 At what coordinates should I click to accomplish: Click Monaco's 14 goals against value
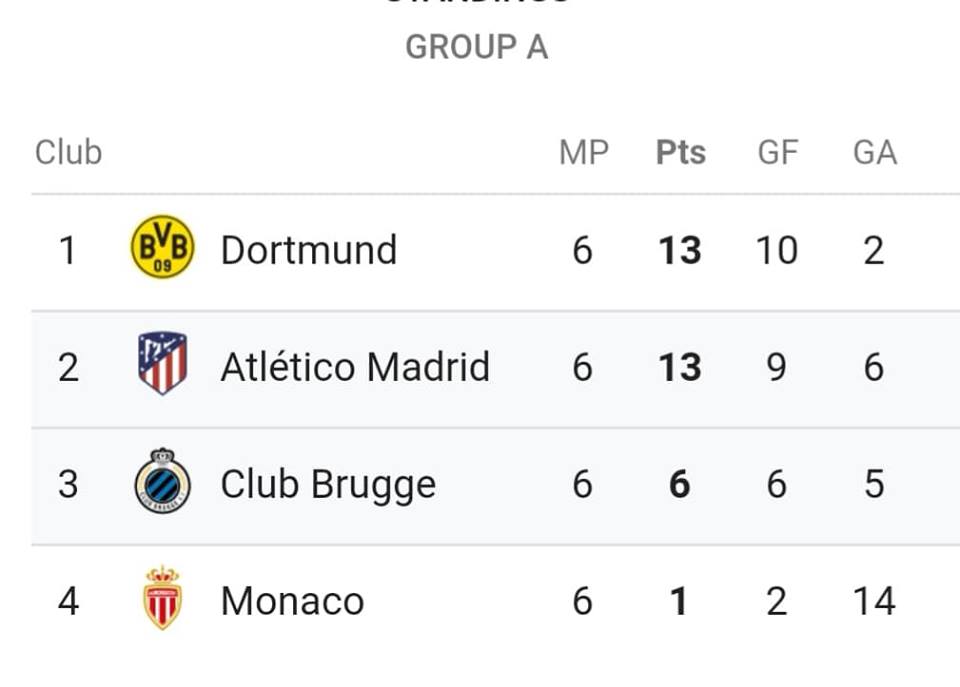tap(874, 601)
